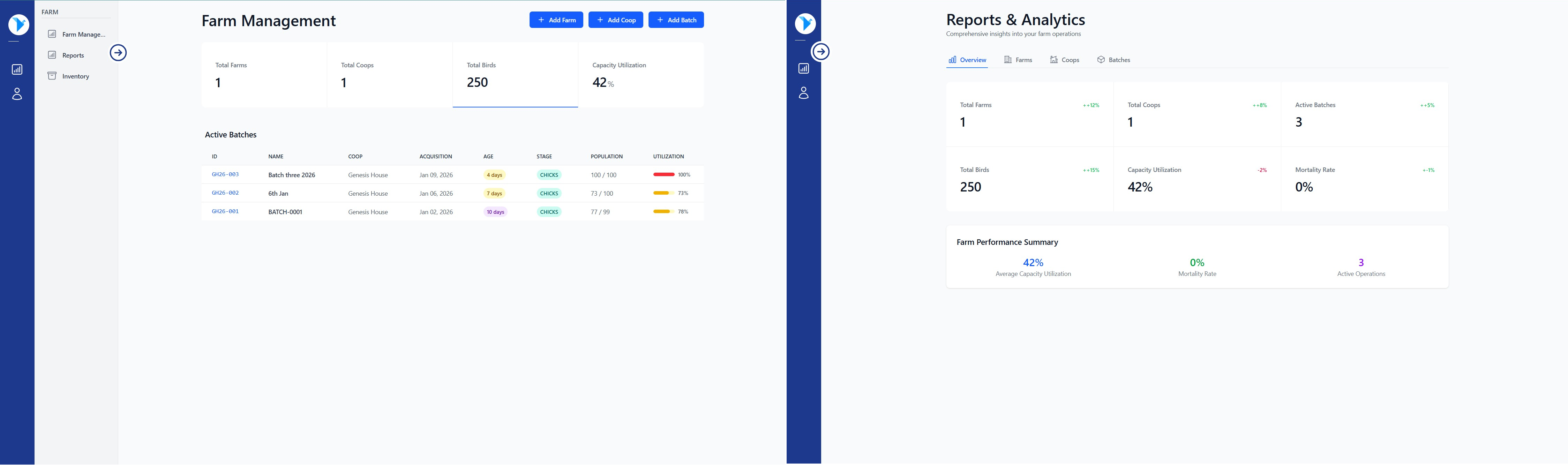Open Reports in the sidebar menu
The width and height of the screenshot is (1568, 466).
point(73,55)
